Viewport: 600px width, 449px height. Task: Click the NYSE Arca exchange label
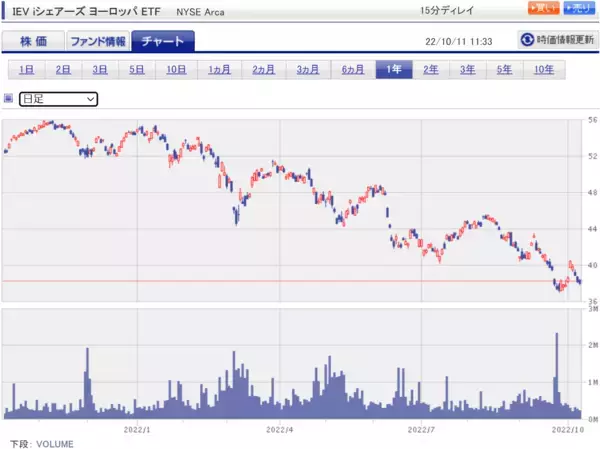(x=200, y=12)
